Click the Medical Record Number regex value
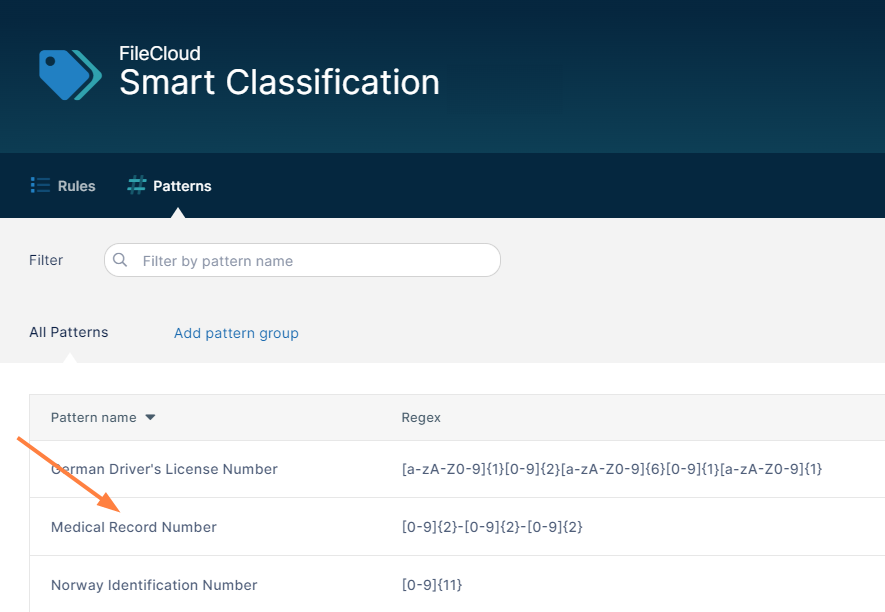Viewport: 885px width, 612px height. pyautogui.click(x=492, y=527)
